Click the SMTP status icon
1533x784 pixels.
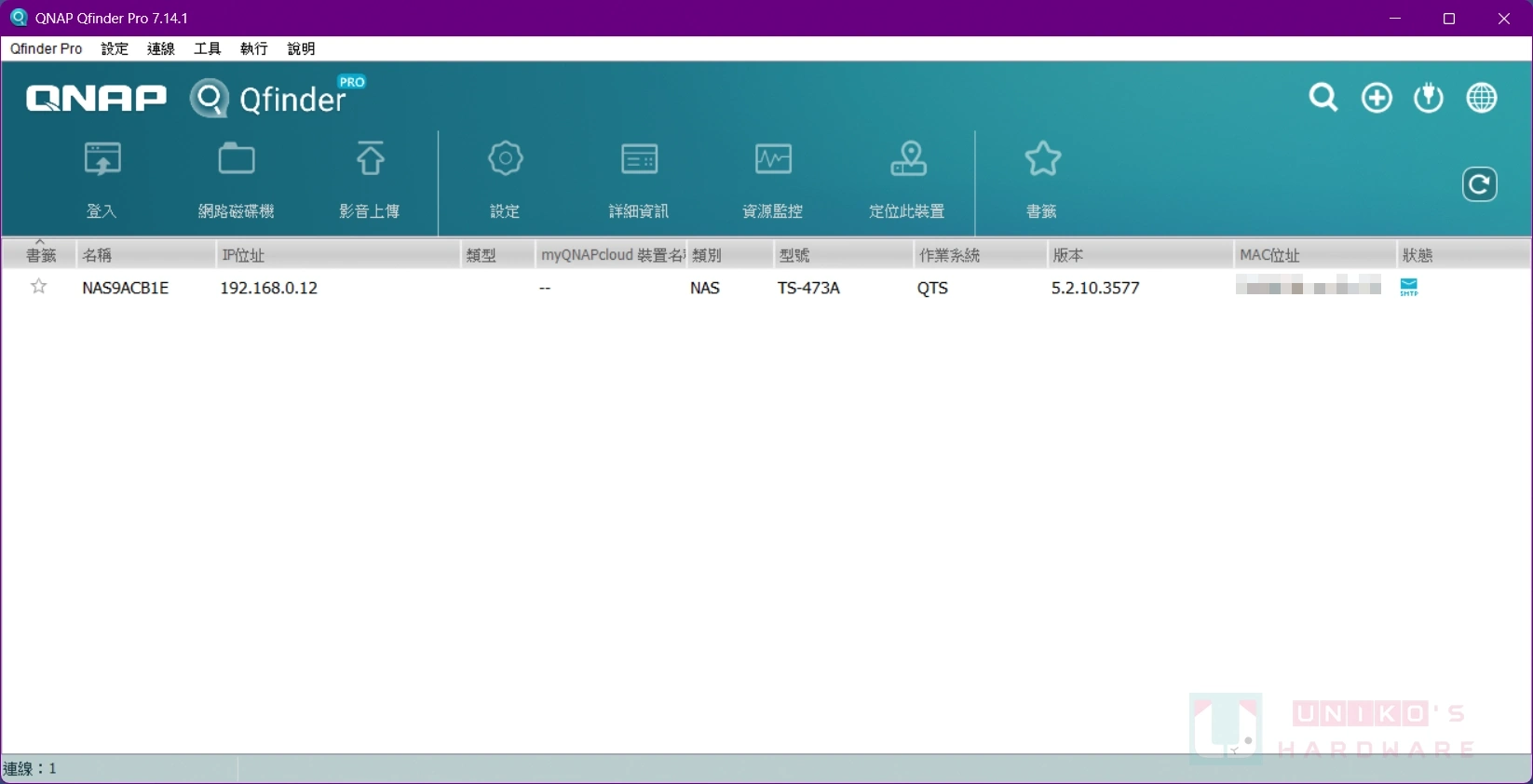pyautogui.click(x=1409, y=288)
